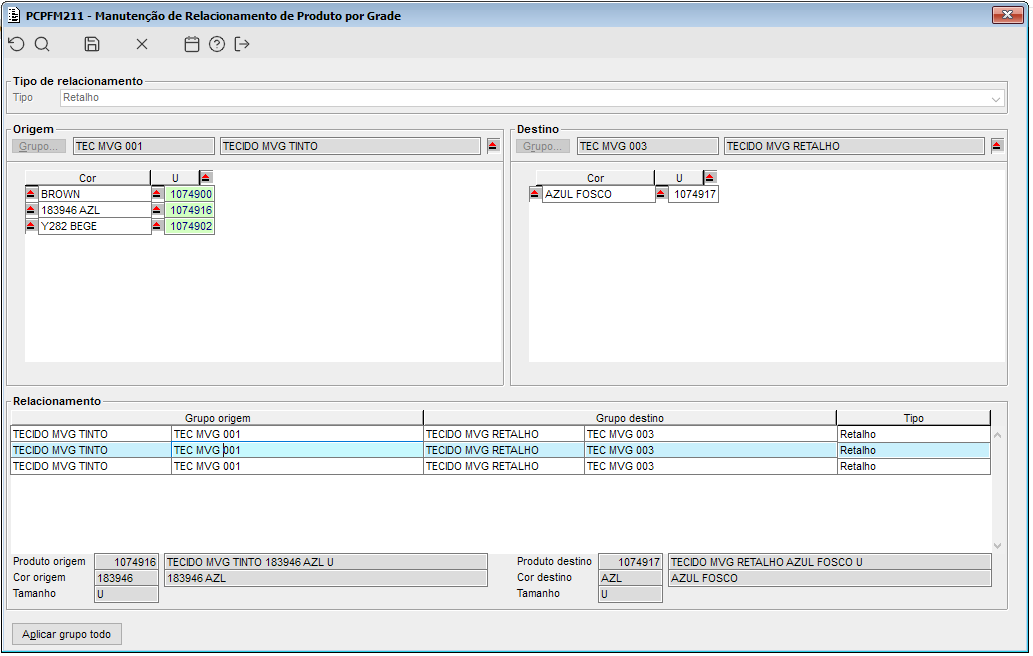The image size is (1033, 656).
Task: Open the calendar toolbar icon
Action: pos(192,44)
